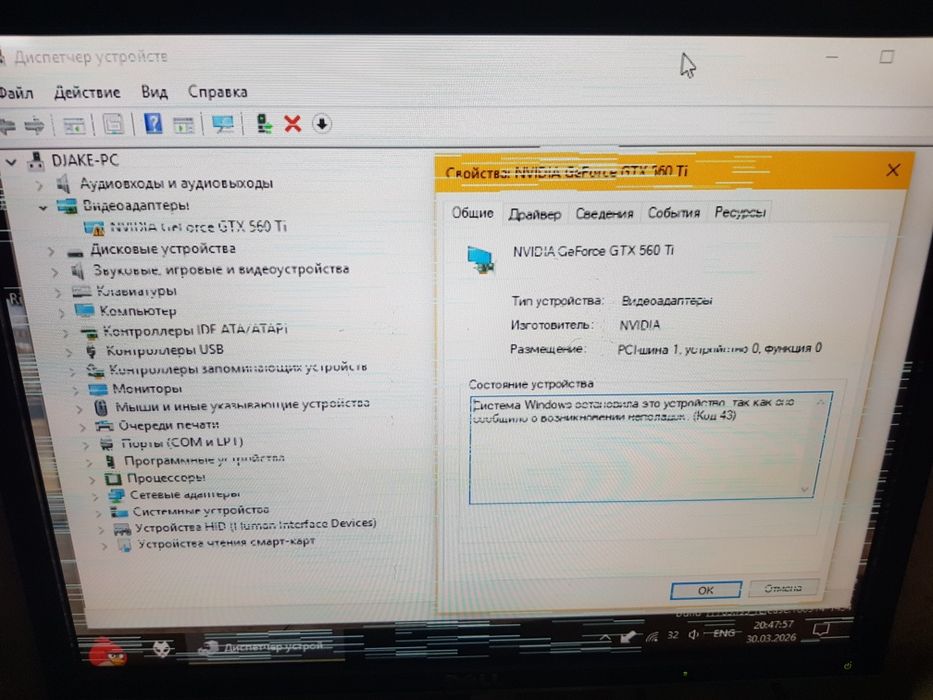Switch to the События tab
The height and width of the screenshot is (700, 933).
674,212
